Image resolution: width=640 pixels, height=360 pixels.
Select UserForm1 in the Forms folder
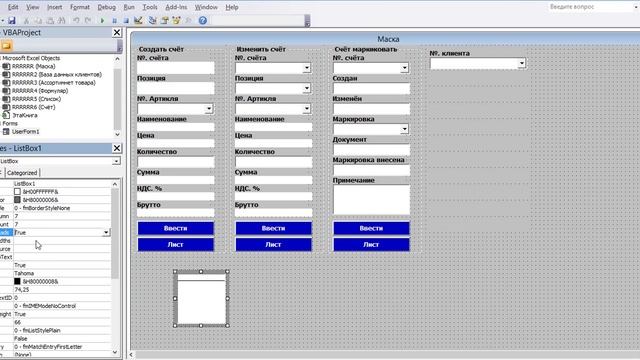[x=25, y=131]
